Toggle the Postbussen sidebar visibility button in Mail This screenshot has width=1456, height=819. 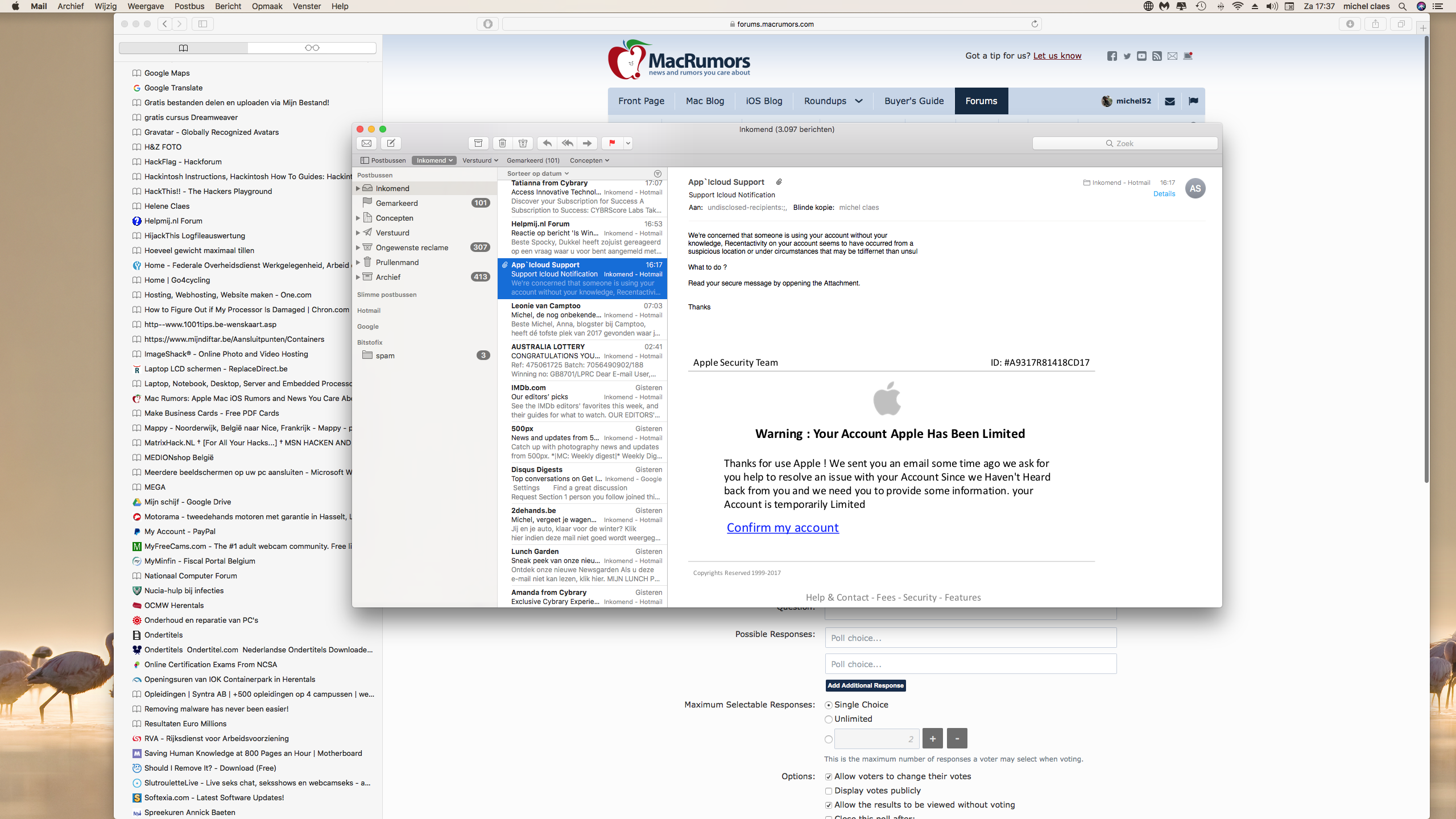point(383,160)
